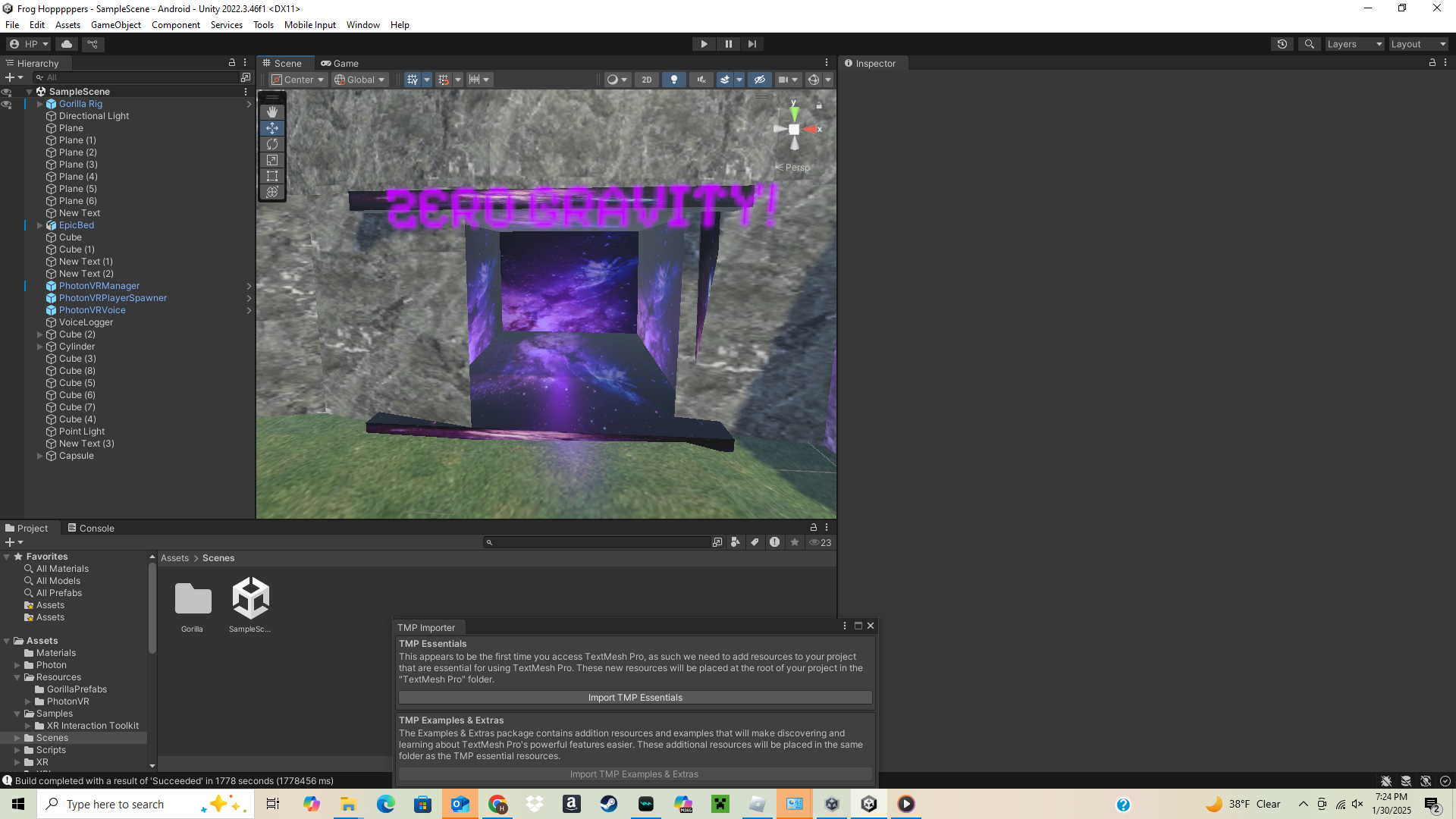This screenshot has width=1456, height=819.
Task: Click Import TMP Essentials button
Action: pos(635,698)
